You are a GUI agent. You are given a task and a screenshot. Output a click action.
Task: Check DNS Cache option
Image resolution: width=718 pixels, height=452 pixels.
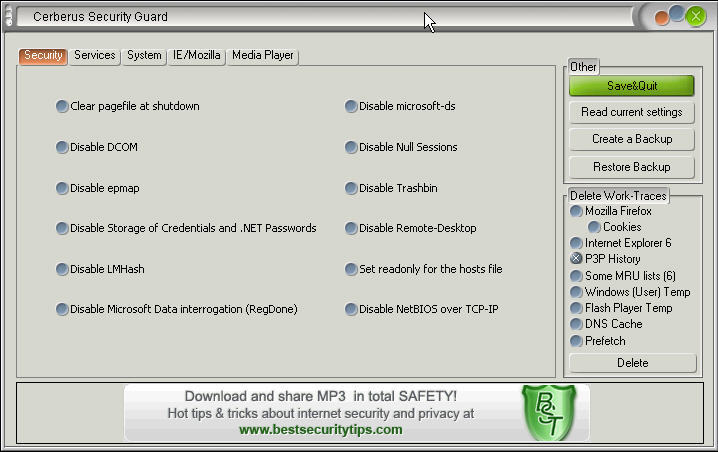pyautogui.click(x=576, y=324)
